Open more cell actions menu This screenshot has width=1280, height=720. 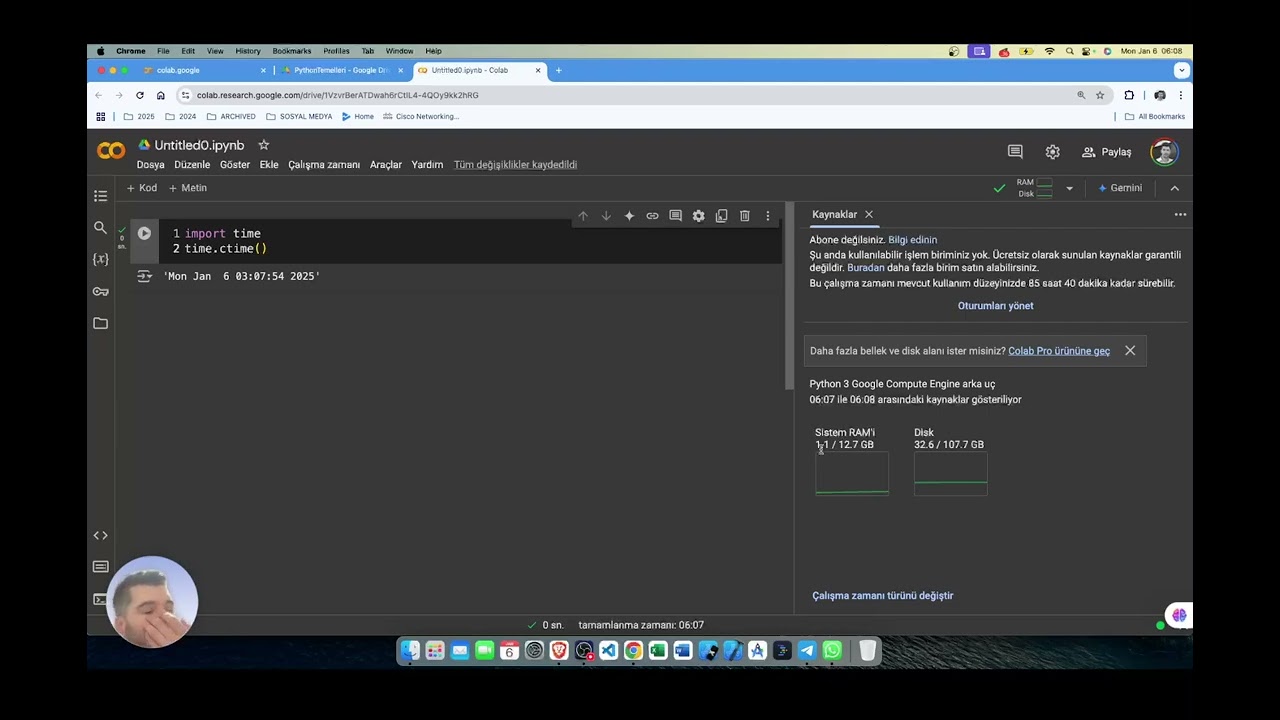[x=768, y=216]
